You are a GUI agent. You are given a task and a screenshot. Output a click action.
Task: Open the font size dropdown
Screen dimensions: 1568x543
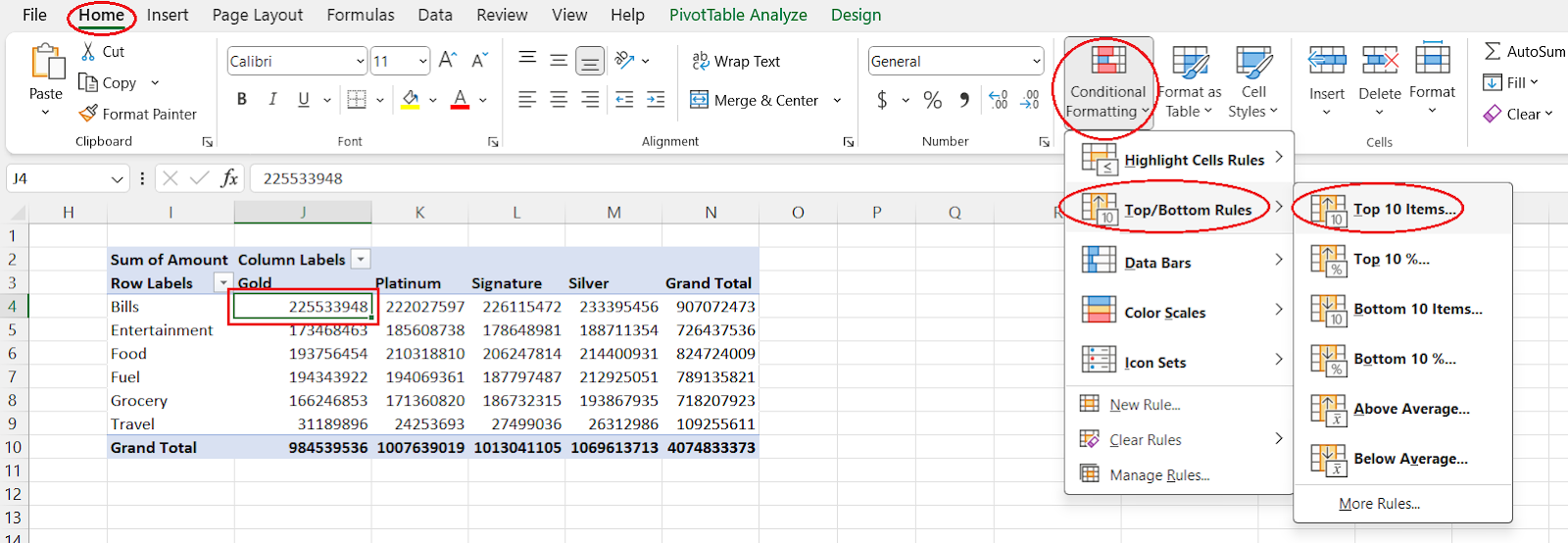[422, 61]
